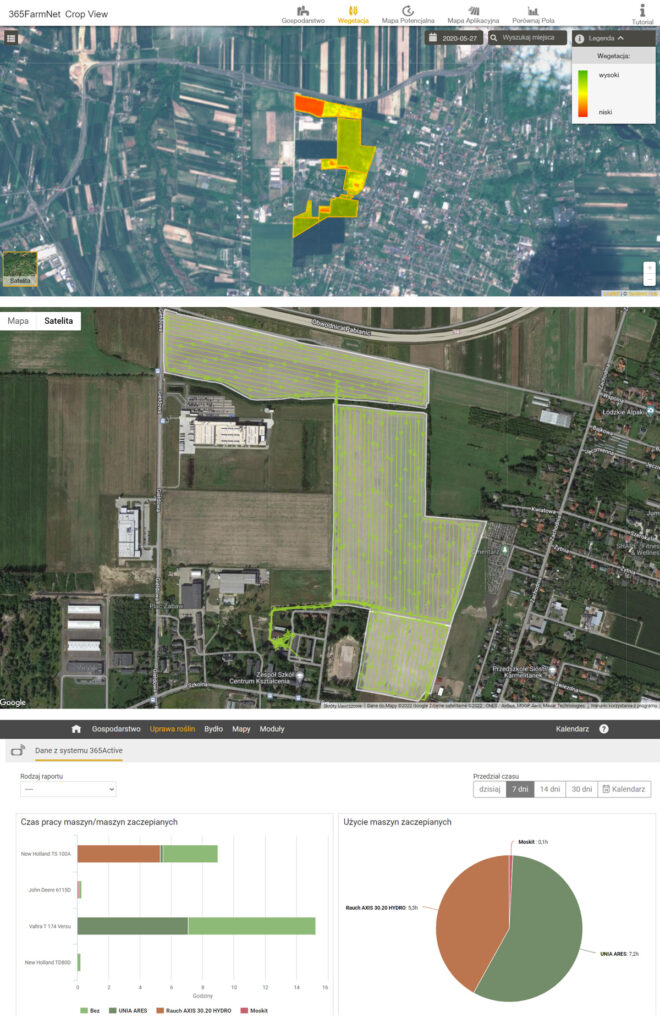Collapse the Legenda panel chevron
This screenshot has height=1024, width=660.
[x=621, y=39]
